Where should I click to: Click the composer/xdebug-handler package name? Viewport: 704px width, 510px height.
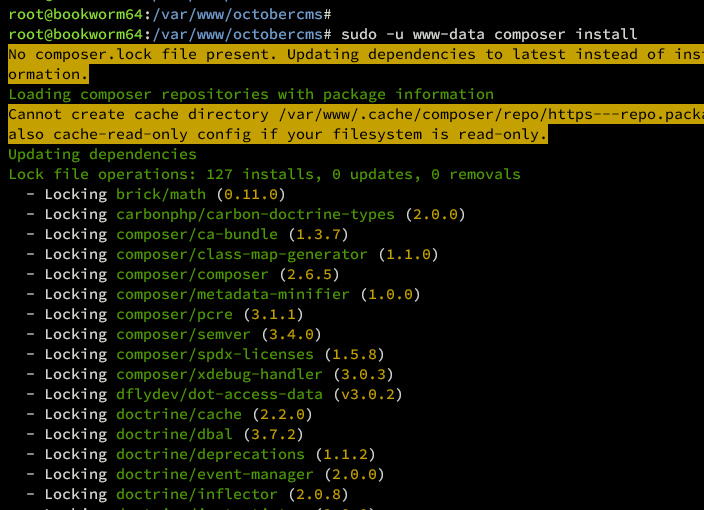219,374
